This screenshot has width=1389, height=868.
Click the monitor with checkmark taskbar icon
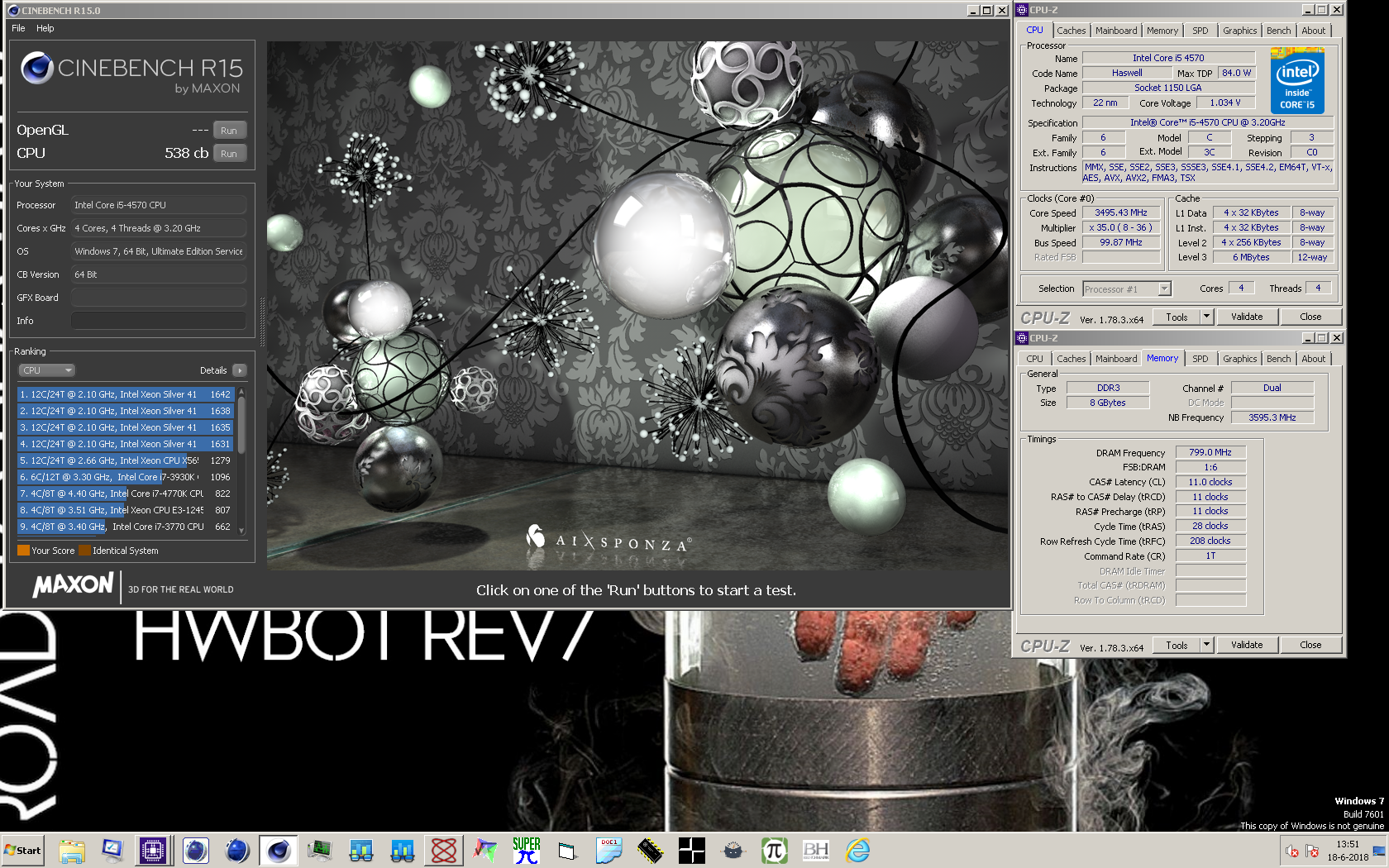pos(113,850)
